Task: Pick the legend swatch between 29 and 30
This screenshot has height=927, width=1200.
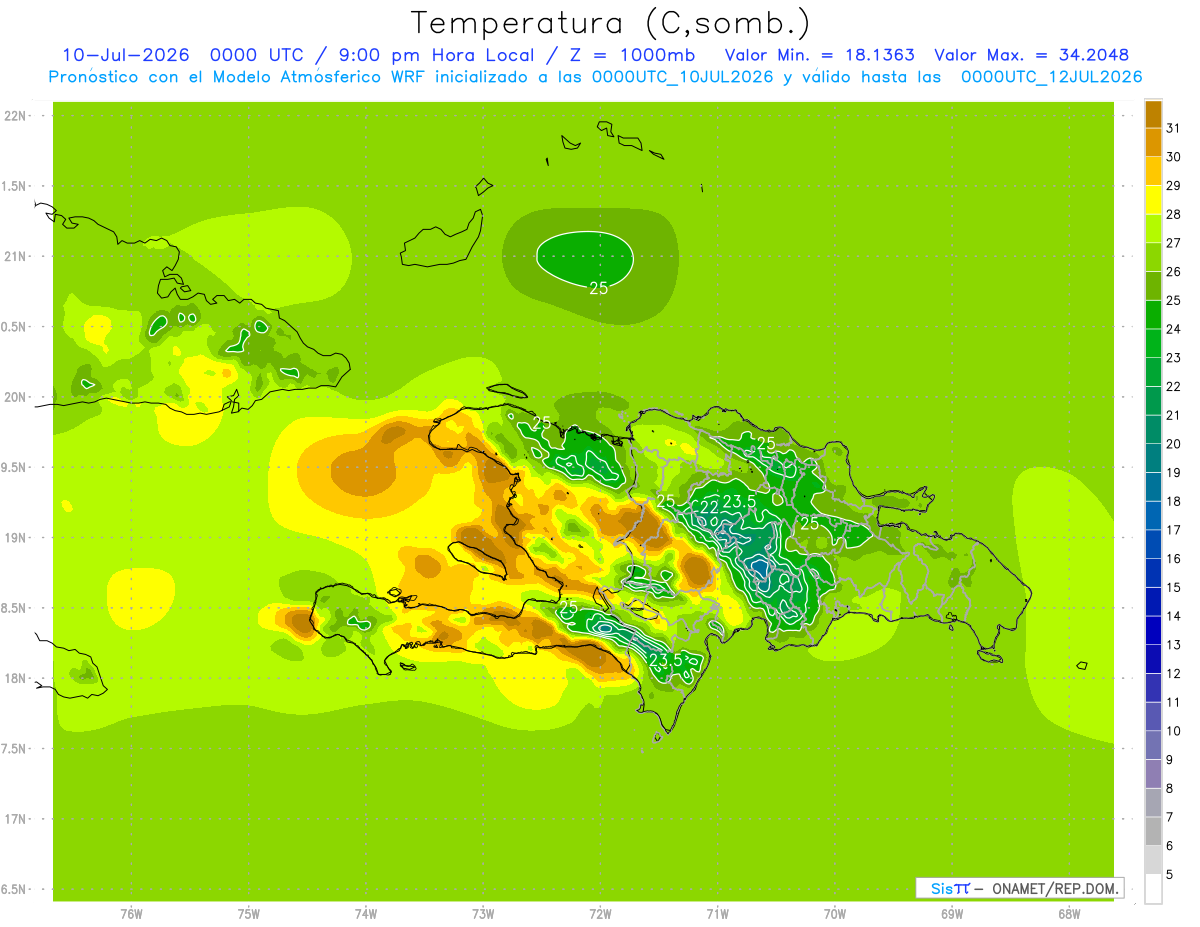Action: coord(1153,171)
